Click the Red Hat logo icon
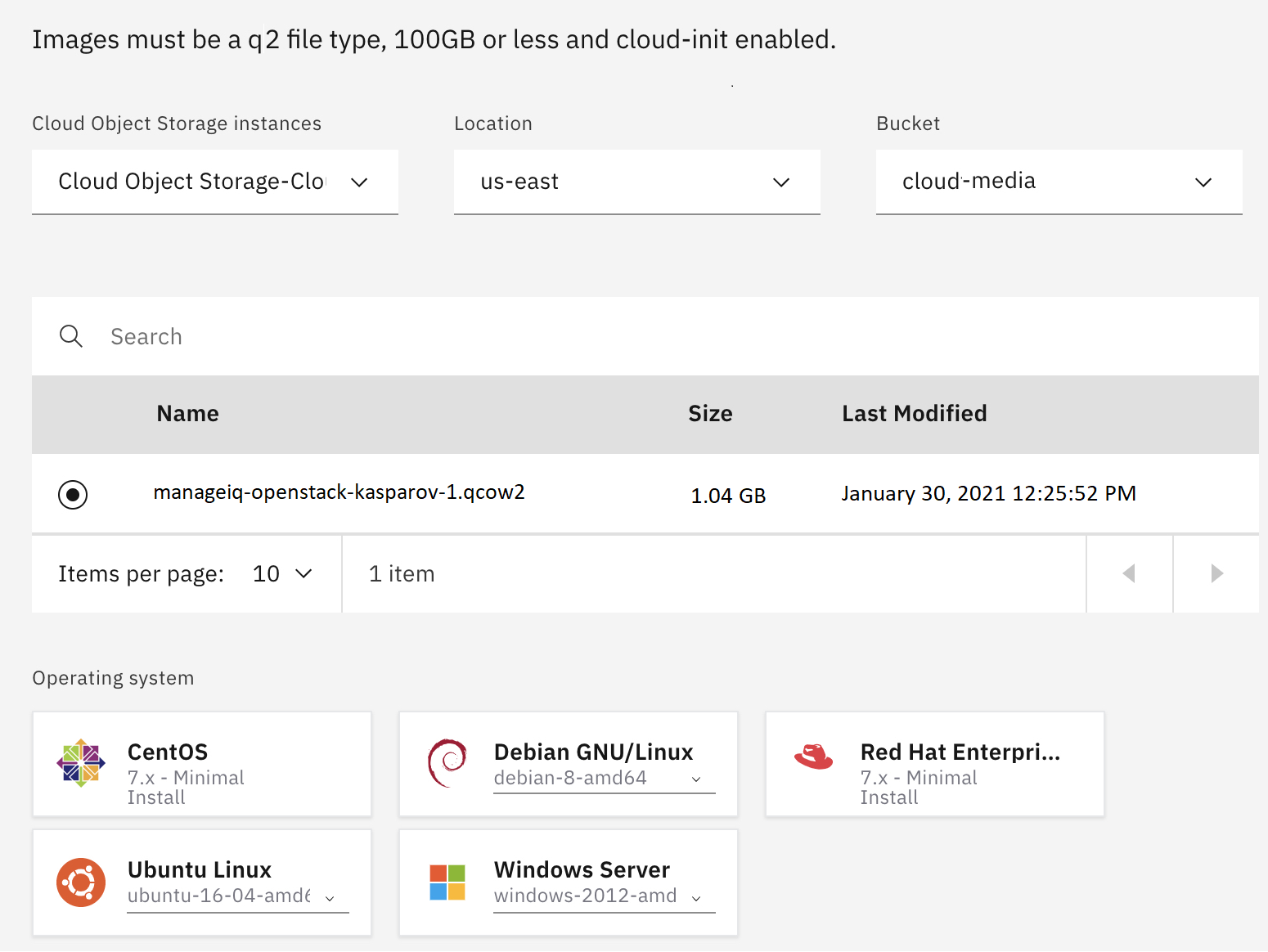Viewport: 1268px width, 952px height. pos(813,757)
